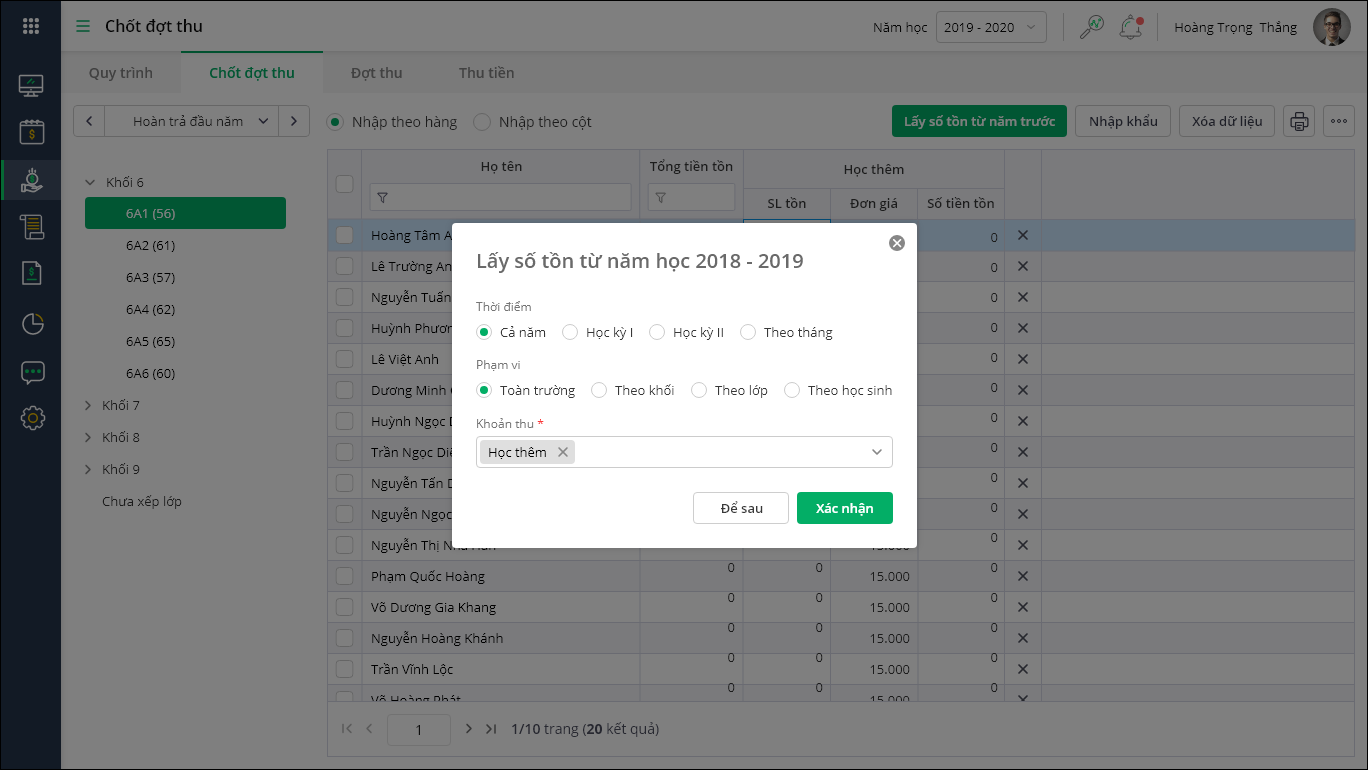Expand the Khối 7 tree node
The width and height of the screenshot is (1368, 770).
[x=88, y=405]
